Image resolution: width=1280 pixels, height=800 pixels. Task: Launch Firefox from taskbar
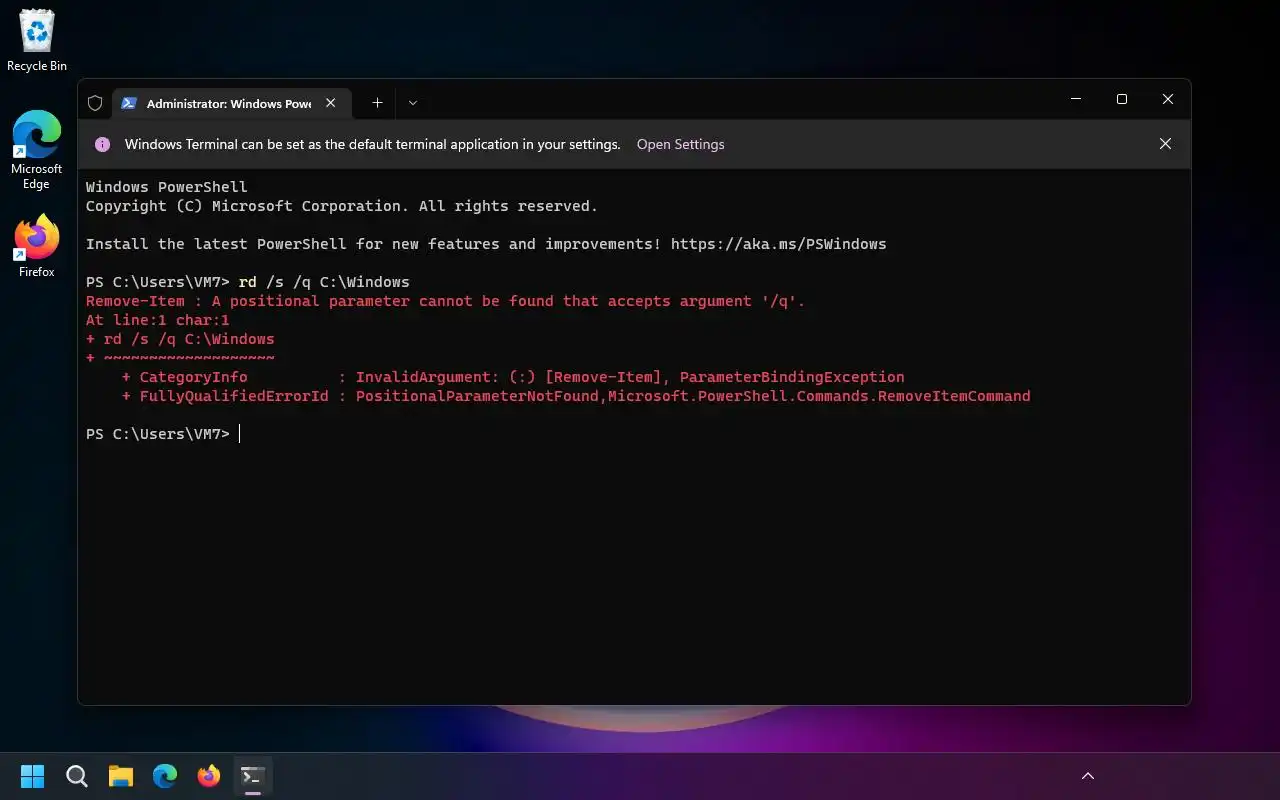point(209,776)
